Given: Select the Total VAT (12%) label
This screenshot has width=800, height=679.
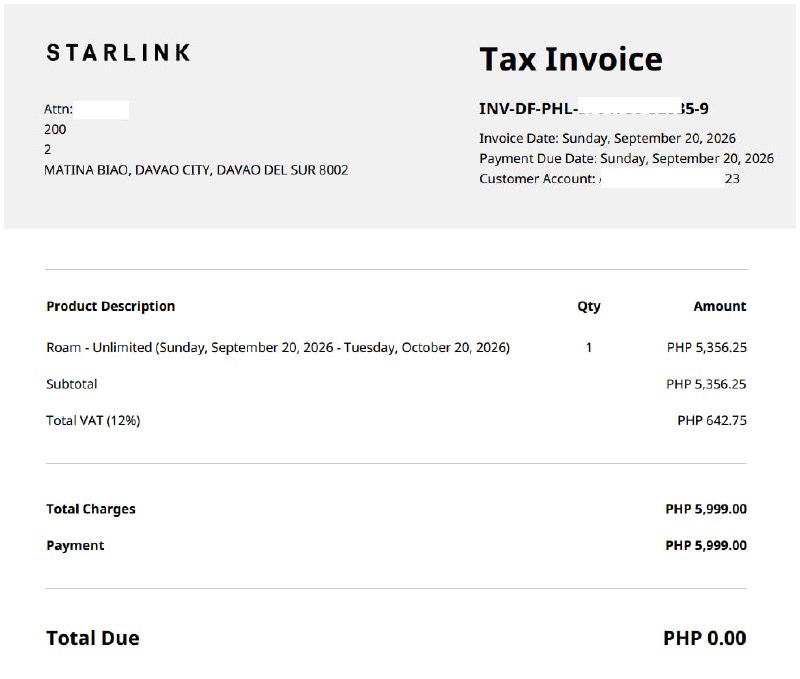Looking at the screenshot, I should point(93,420).
